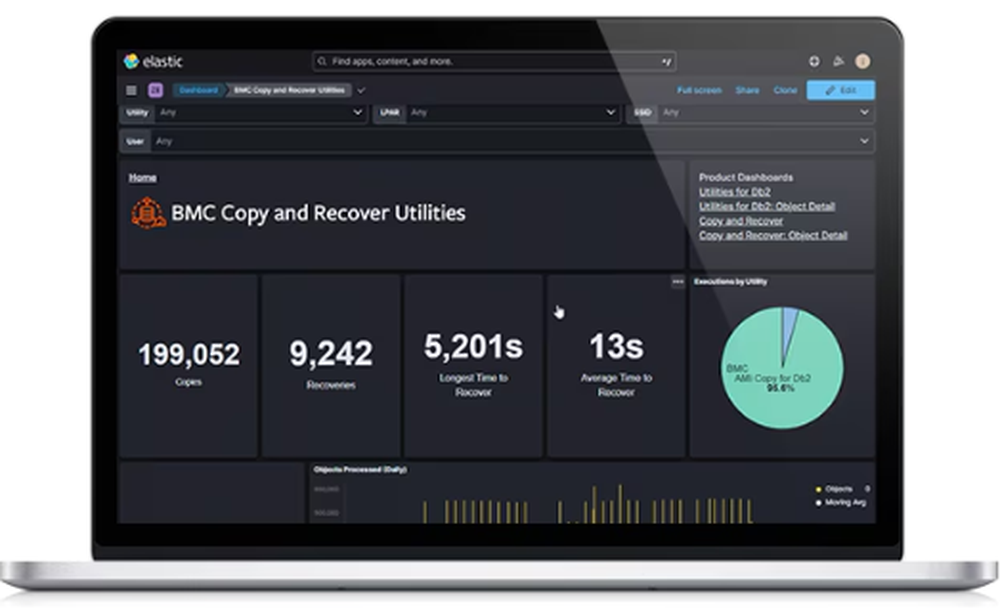This screenshot has width=1000, height=613.
Task: Open the Copy and Recover link
Action: [x=741, y=221]
